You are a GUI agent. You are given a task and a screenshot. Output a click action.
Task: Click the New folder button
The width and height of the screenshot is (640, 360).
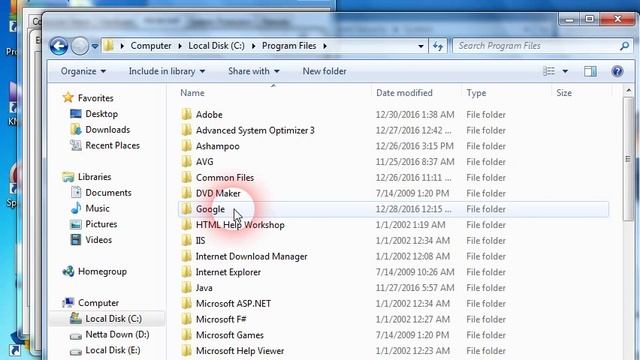324,71
